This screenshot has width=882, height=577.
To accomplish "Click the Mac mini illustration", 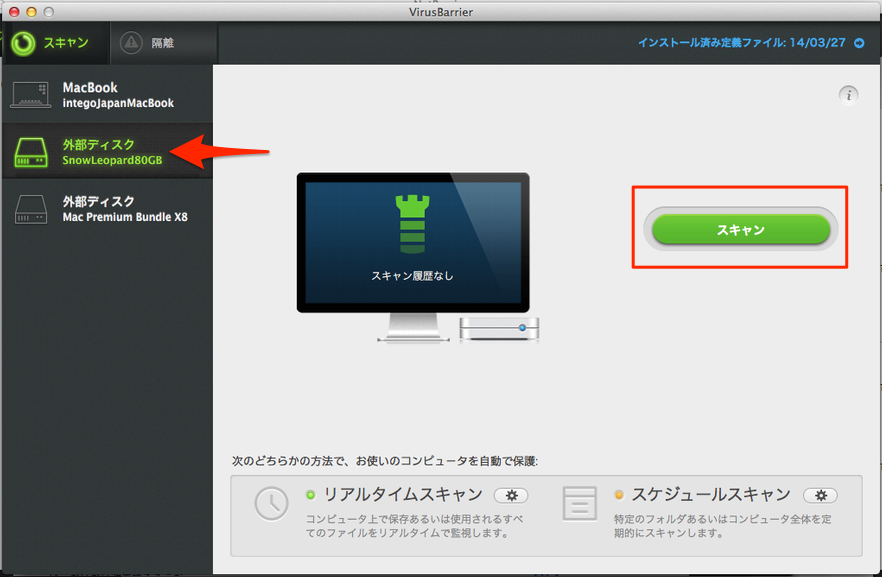I will click(x=499, y=328).
